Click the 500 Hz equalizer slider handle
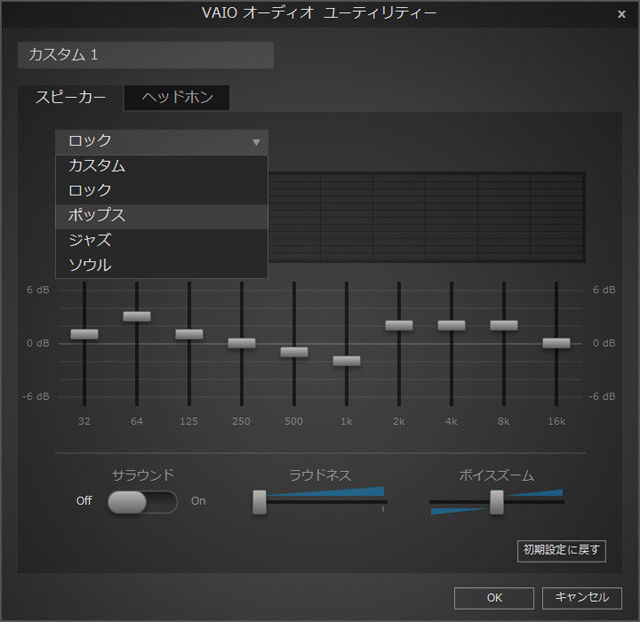This screenshot has width=640, height=622. pyautogui.click(x=294, y=352)
